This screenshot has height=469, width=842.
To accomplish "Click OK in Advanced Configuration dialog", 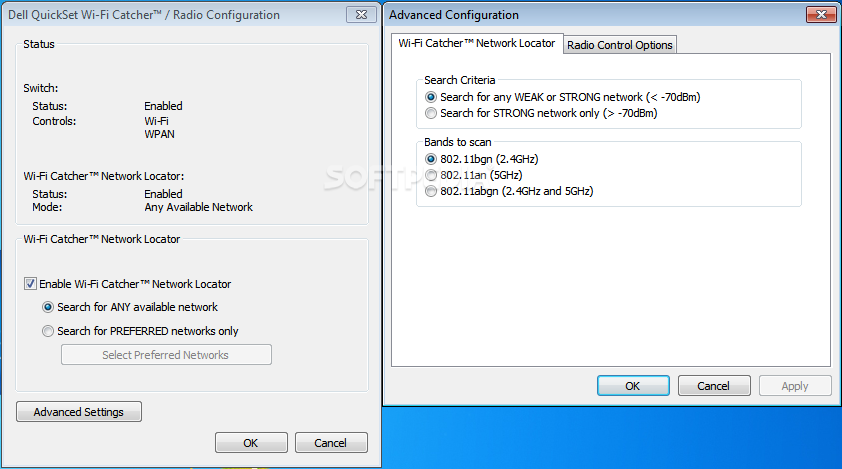I will point(633,386).
